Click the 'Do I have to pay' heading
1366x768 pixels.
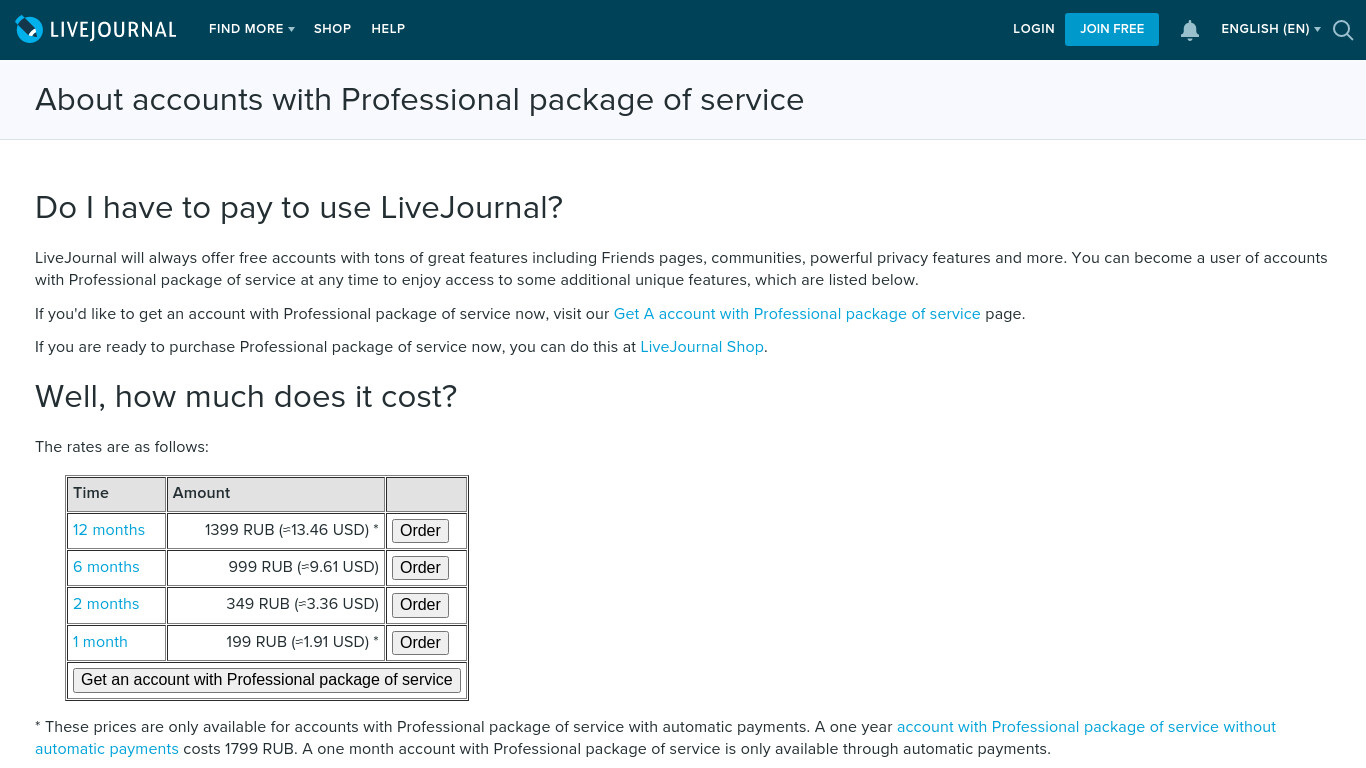tap(299, 208)
